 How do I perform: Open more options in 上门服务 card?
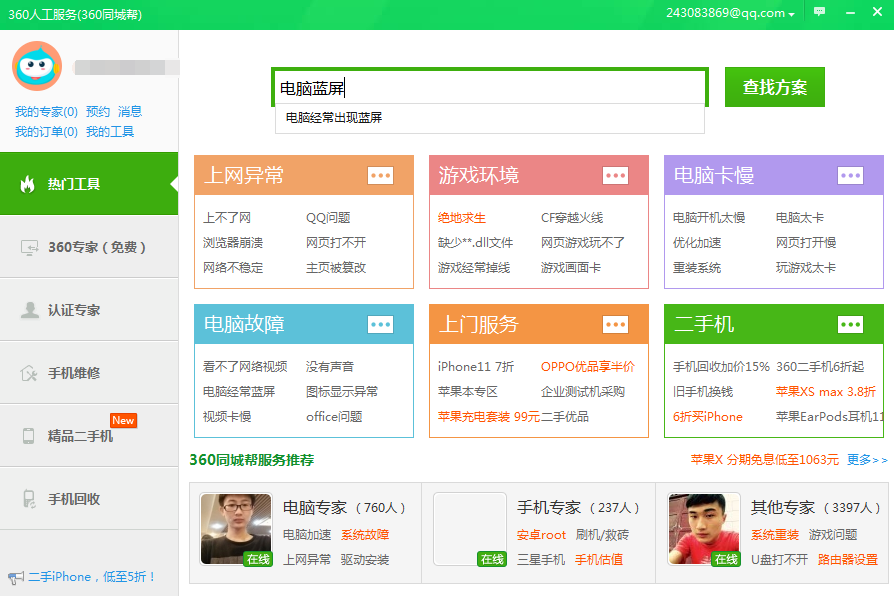[615, 324]
